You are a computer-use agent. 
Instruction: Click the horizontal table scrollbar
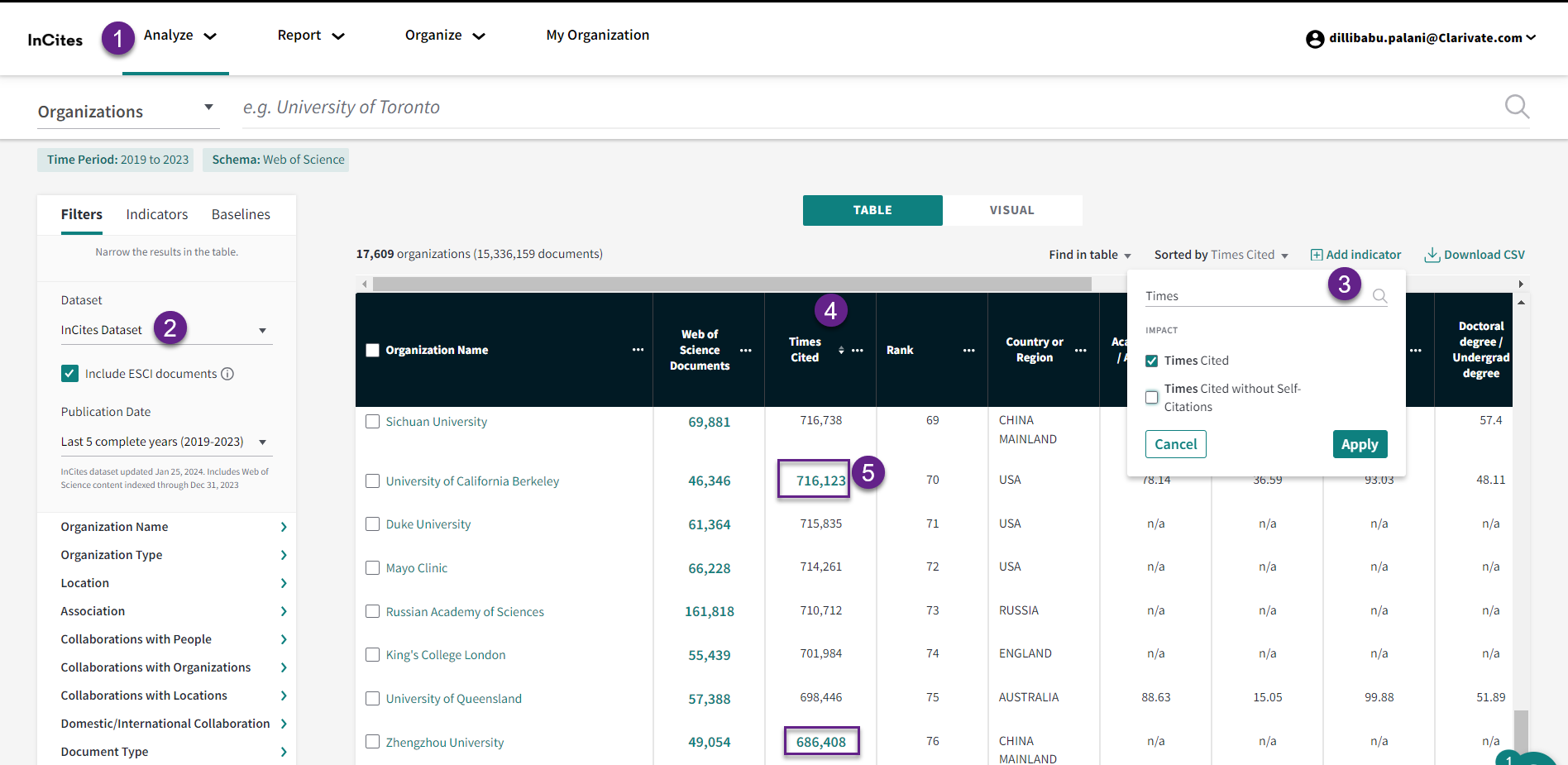(x=732, y=284)
